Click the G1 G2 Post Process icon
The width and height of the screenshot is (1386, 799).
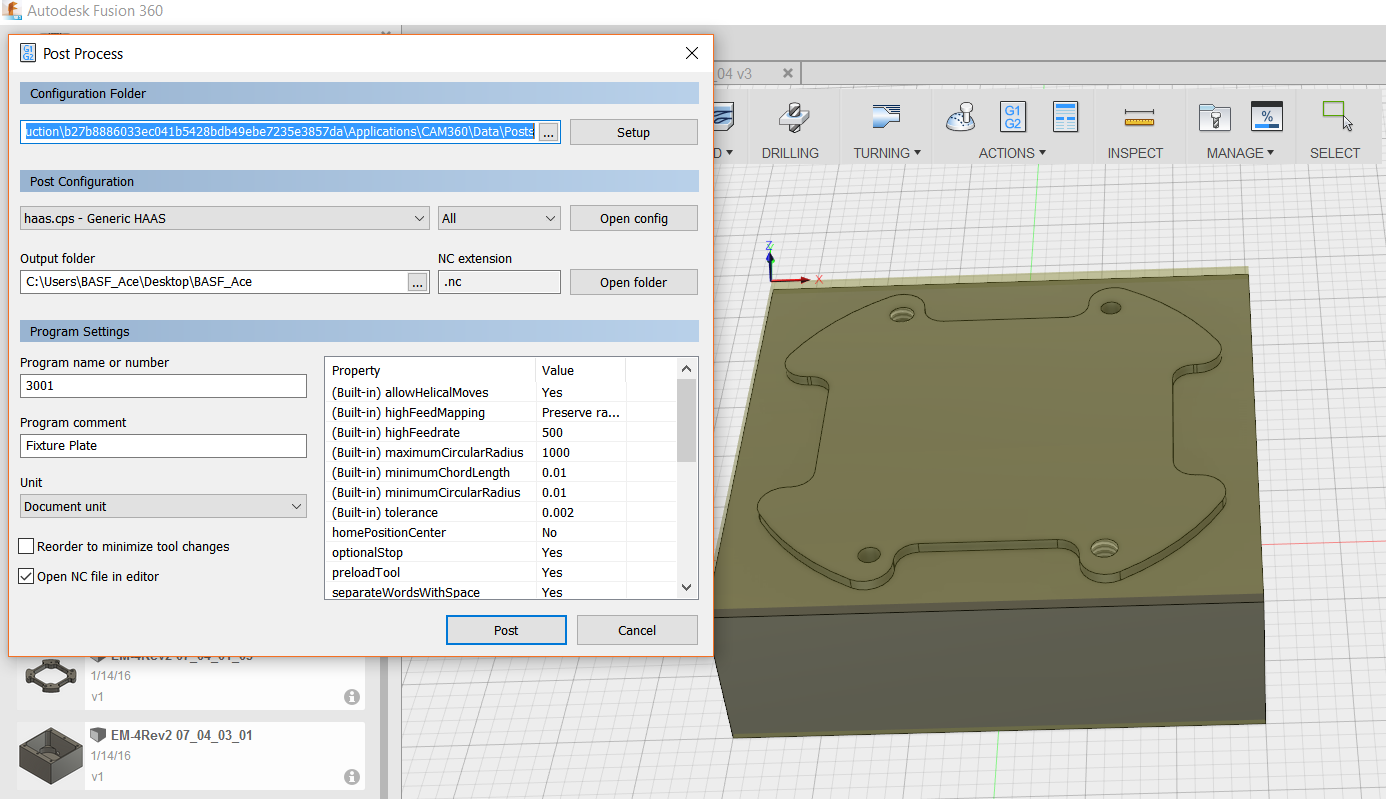click(x=1012, y=117)
